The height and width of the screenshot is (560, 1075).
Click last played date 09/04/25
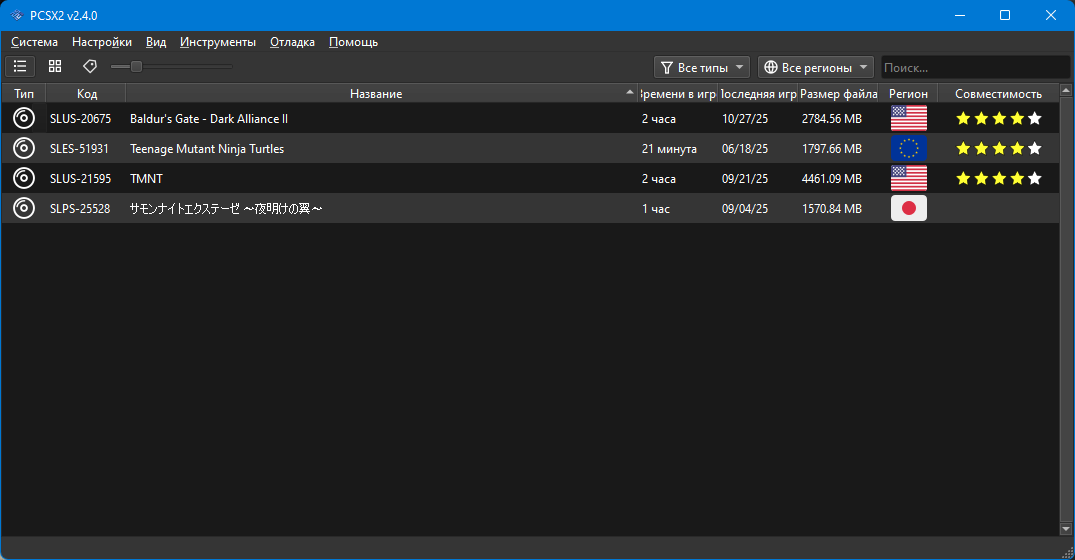coord(745,208)
